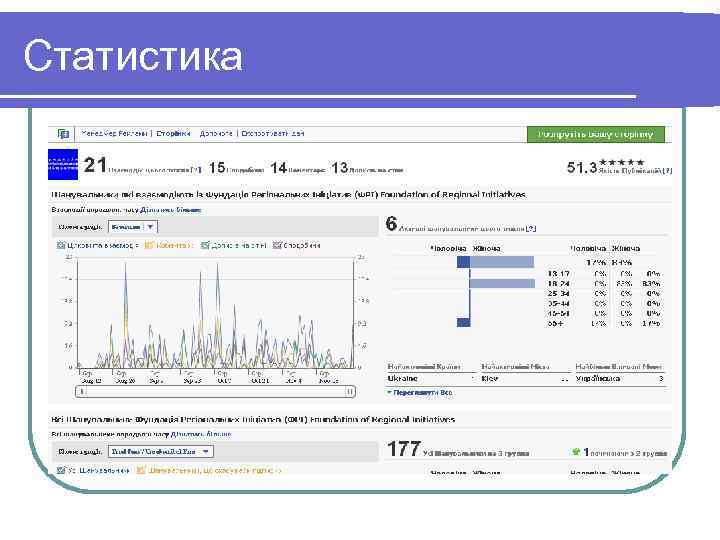
Task: Open the Total Fans graph-type dropdown
Action: click(161, 451)
